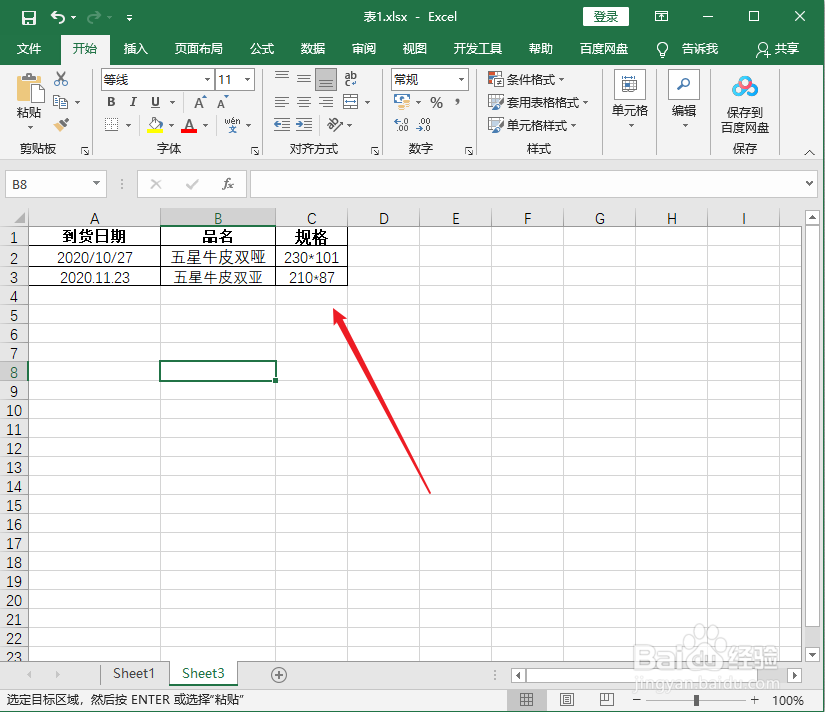Increase font size with the larger A icon
Image resolution: width=825 pixels, height=712 pixels.
pos(200,102)
